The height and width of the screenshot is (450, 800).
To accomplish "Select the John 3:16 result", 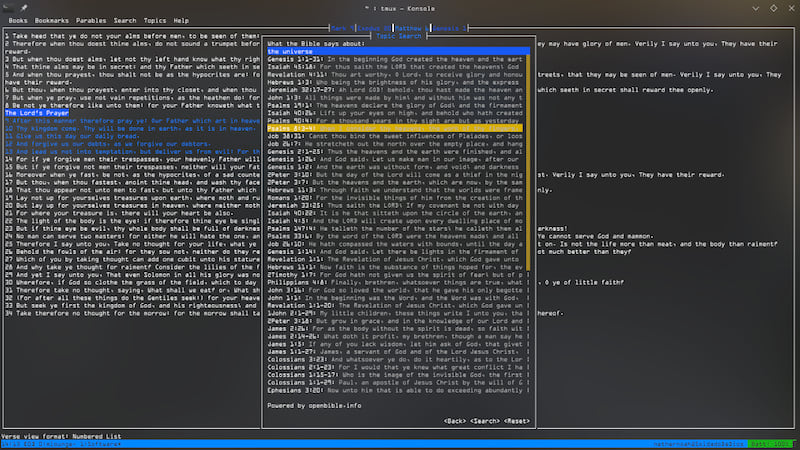I will (x=395, y=290).
